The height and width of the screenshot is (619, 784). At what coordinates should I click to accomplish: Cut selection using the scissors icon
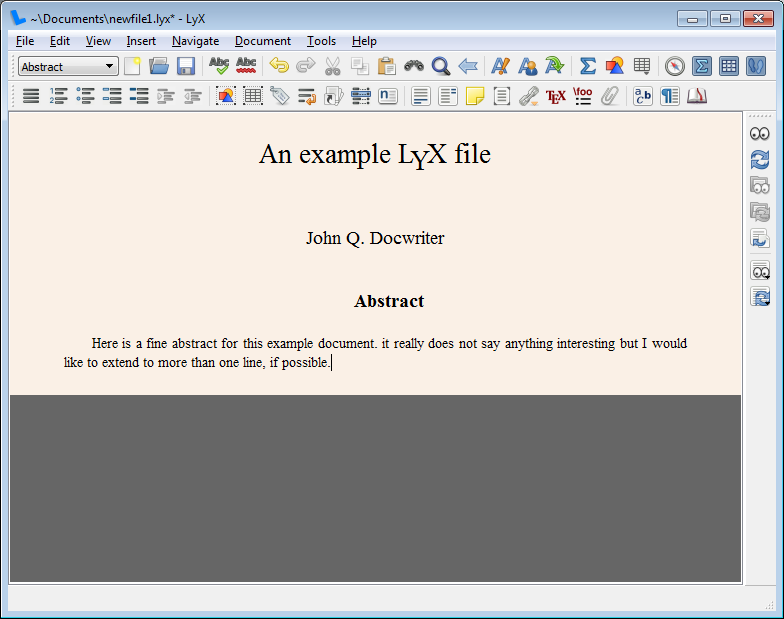[x=332, y=66]
